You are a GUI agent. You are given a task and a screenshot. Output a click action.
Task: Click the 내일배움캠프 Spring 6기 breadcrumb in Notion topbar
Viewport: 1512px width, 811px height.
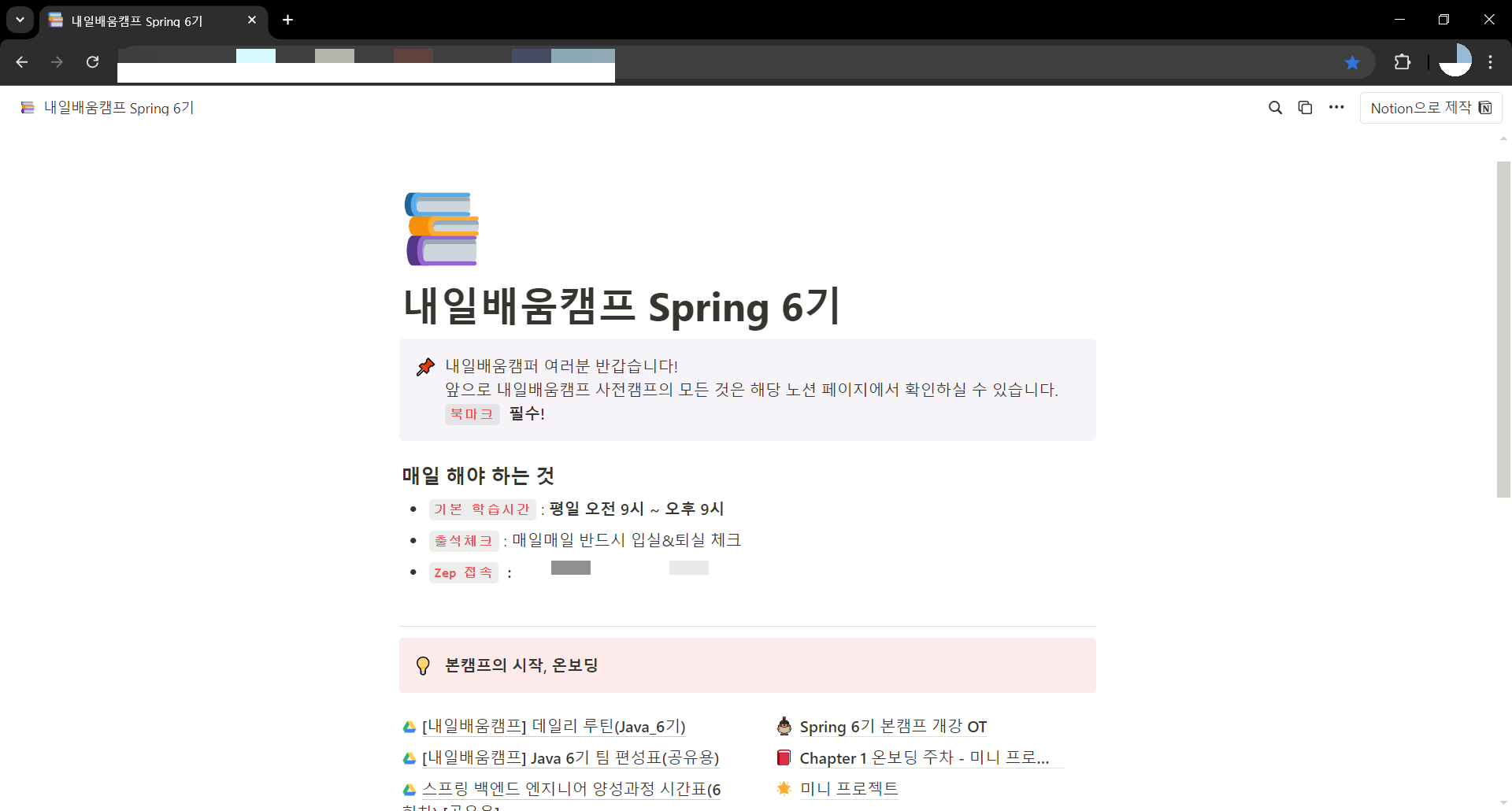107,108
